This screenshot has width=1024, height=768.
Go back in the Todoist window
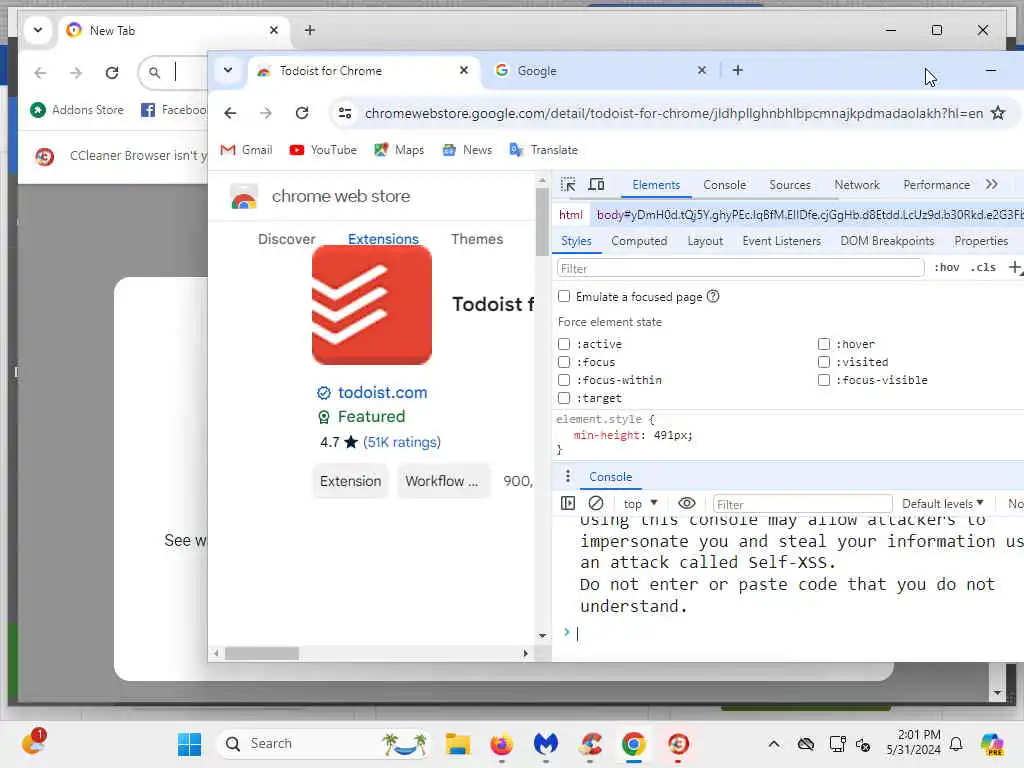[x=230, y=113]
